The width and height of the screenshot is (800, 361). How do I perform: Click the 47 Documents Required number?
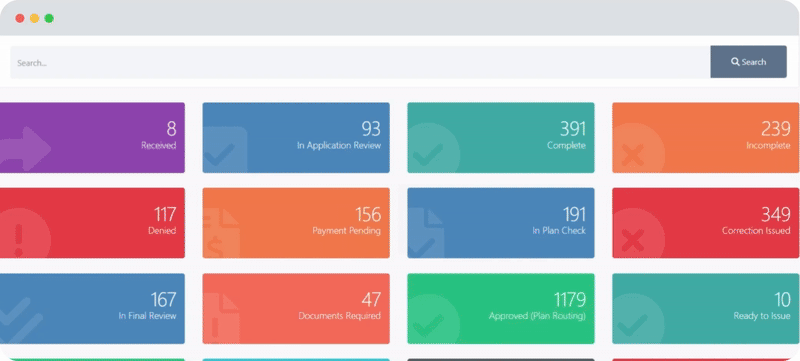[x=371, y=299]
